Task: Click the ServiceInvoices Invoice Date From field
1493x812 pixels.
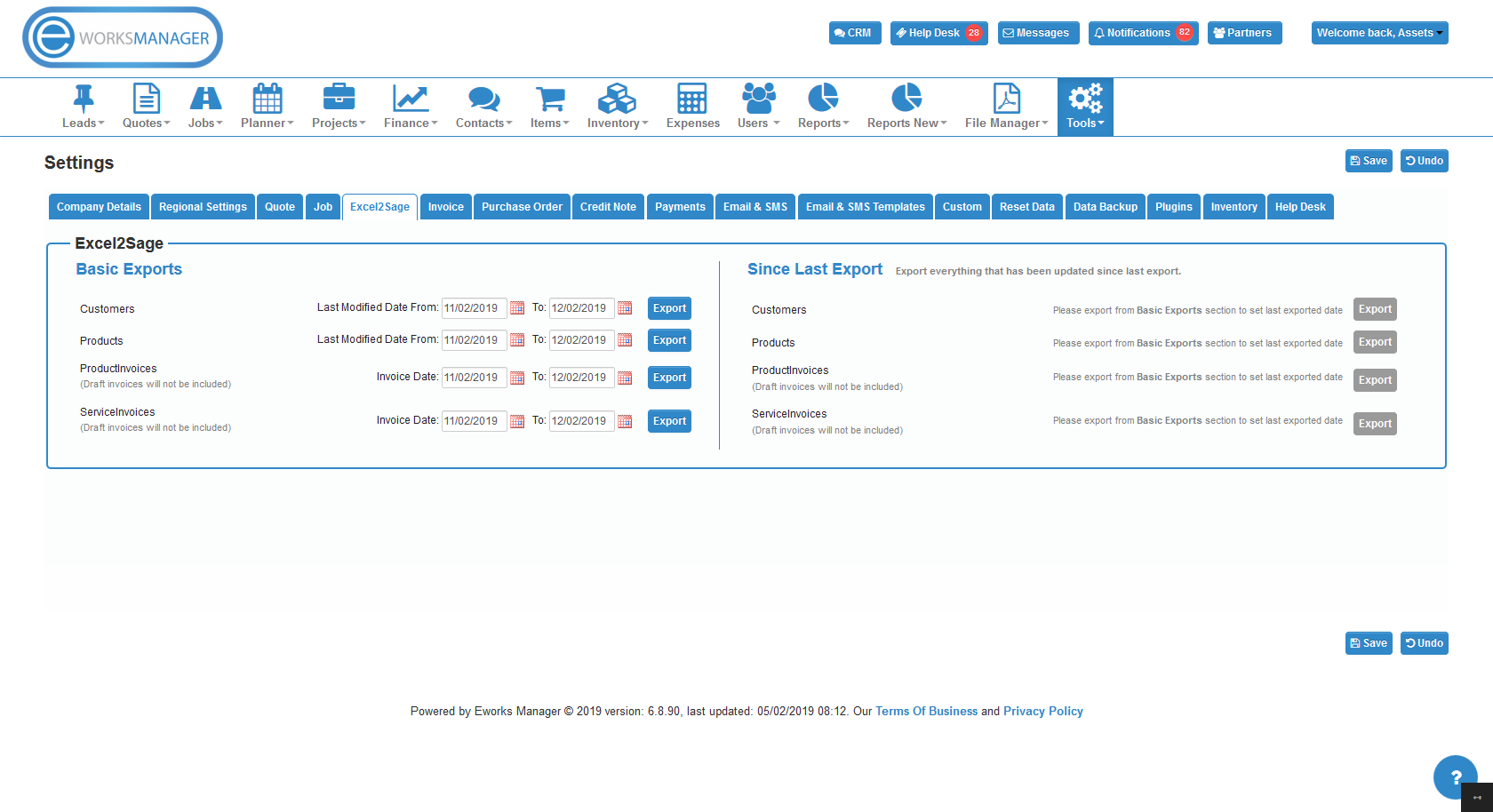Action: [x=474, y=420]
